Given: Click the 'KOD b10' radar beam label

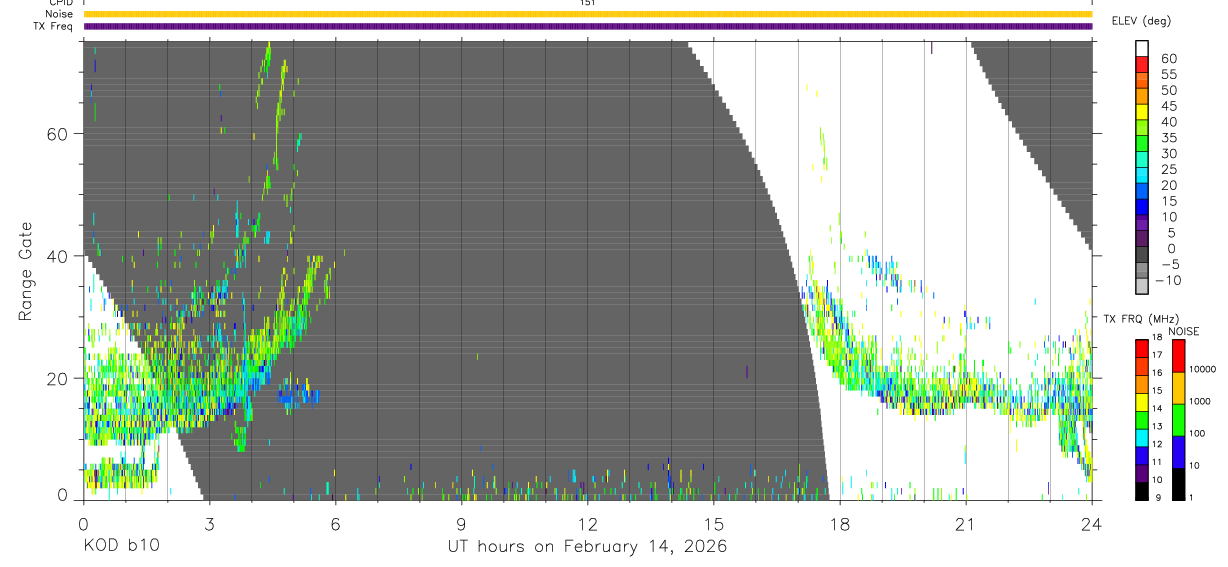Looking at the screenshot, I should (x=120, y=547).
